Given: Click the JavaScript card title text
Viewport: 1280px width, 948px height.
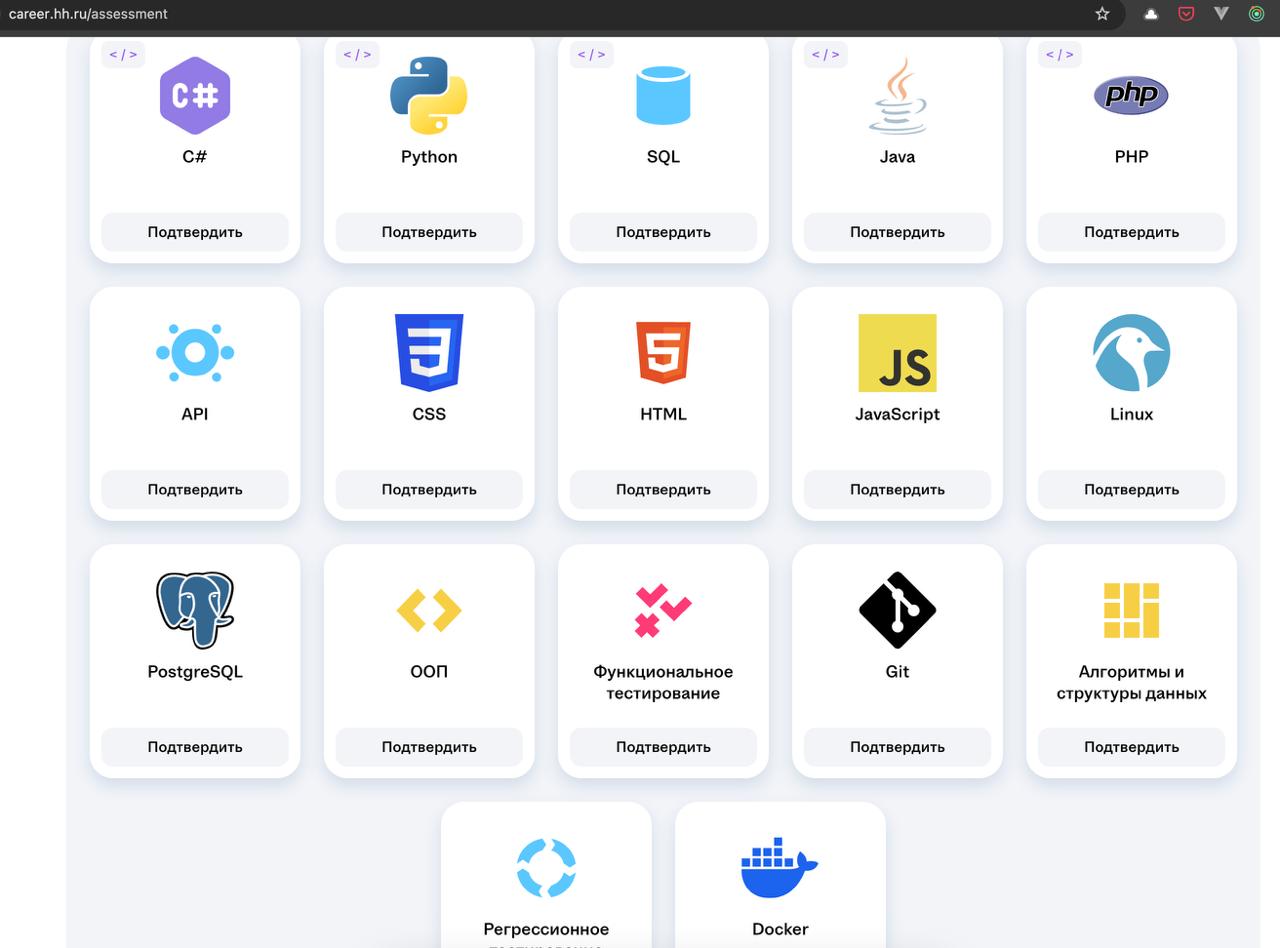Looking at the screenshot, I should (x=897, y=414).
